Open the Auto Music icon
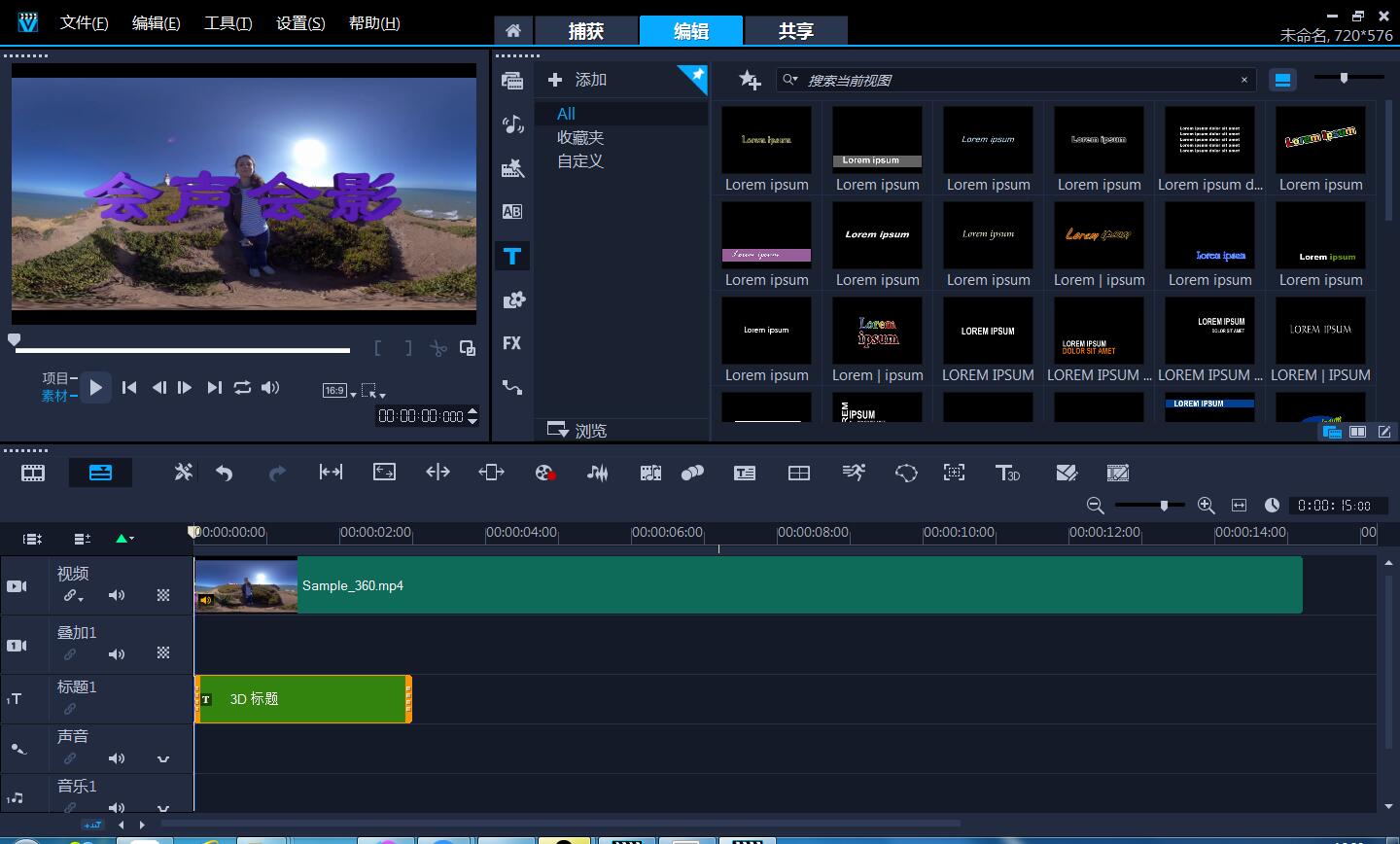Screen dimensions: 1400x844 (650, 473)
